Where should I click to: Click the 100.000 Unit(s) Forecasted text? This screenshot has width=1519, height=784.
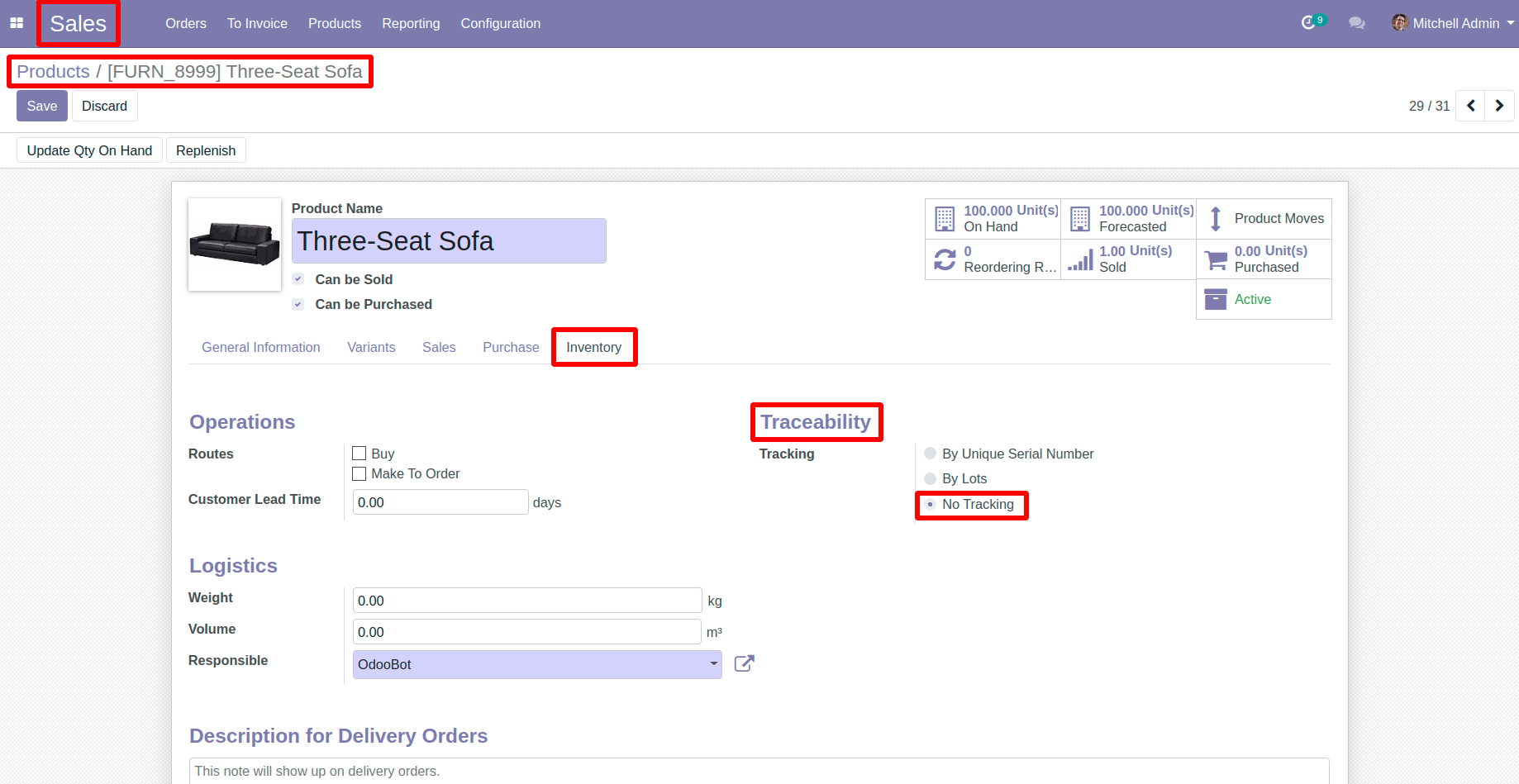1146,219
